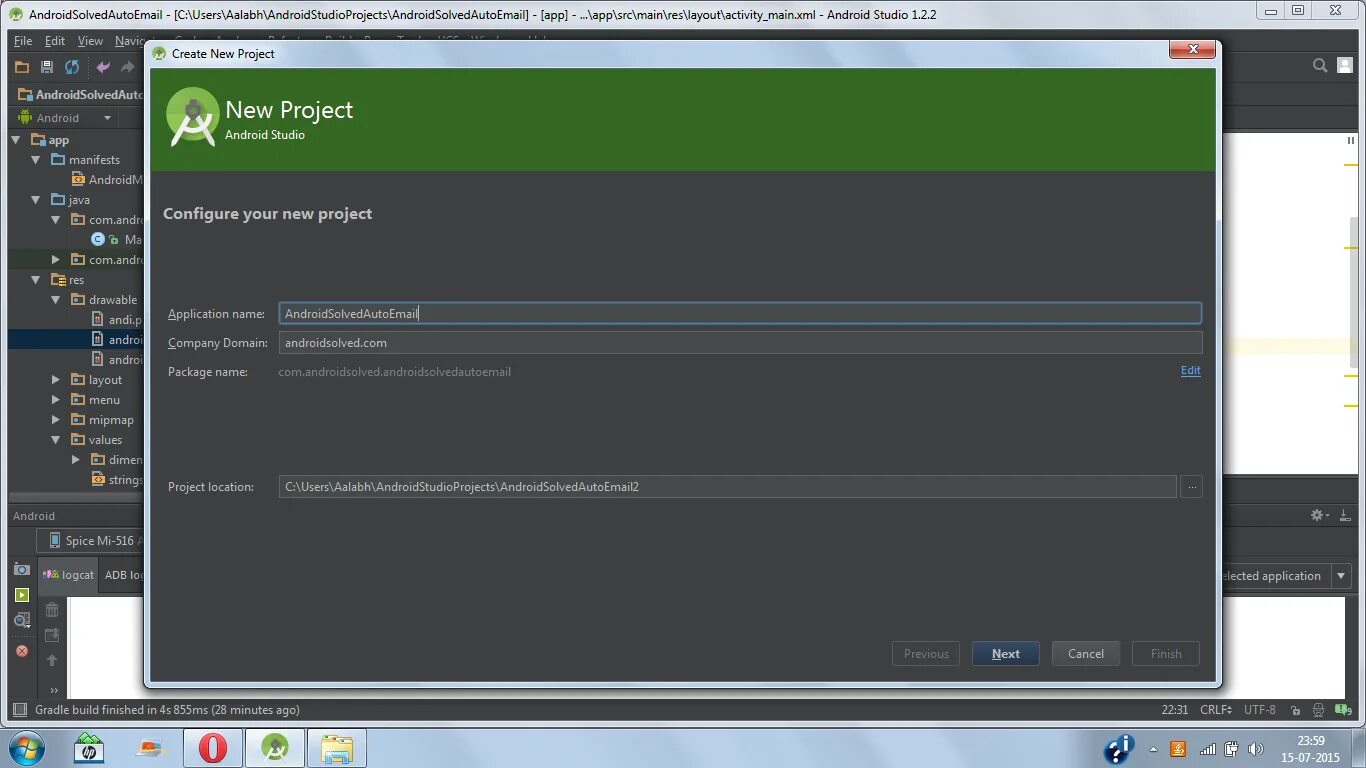Screen dimensions: 1366x768
Task: Collapse the java folder node
Action: 36,200
